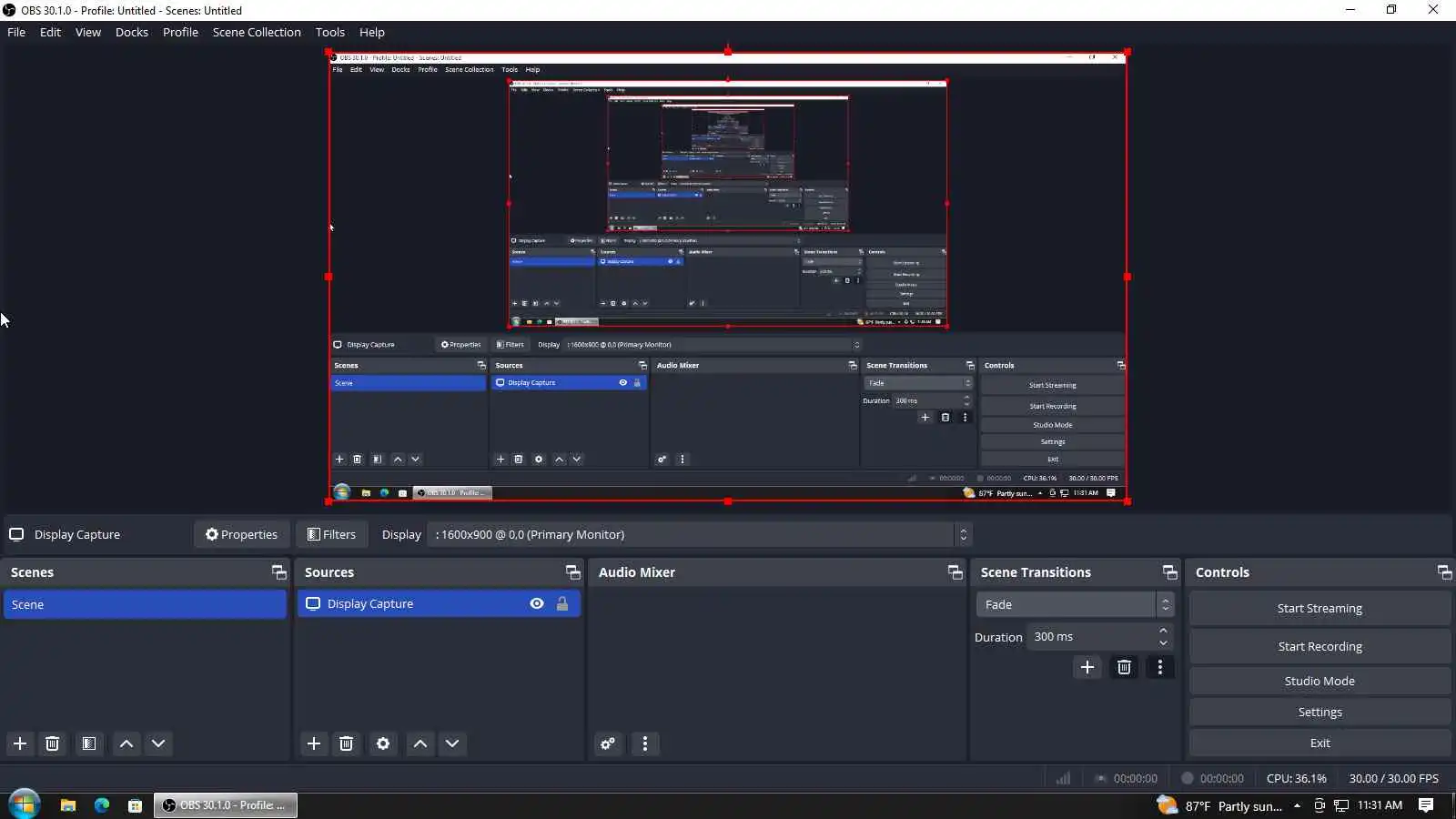The height and width of the screenshot is (819, 1456).
Task: Click Start Recording
Action: pos(1319,646)
